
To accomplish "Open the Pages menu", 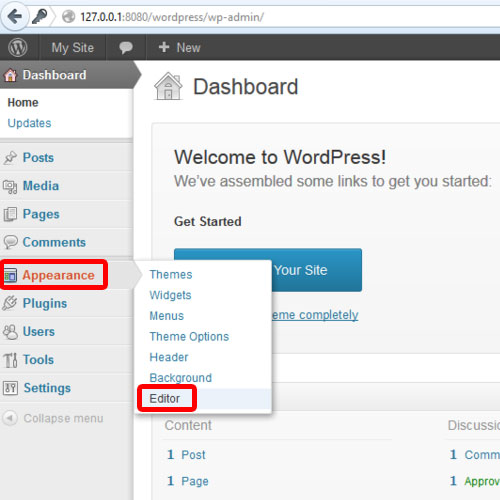I will (41, 214).
